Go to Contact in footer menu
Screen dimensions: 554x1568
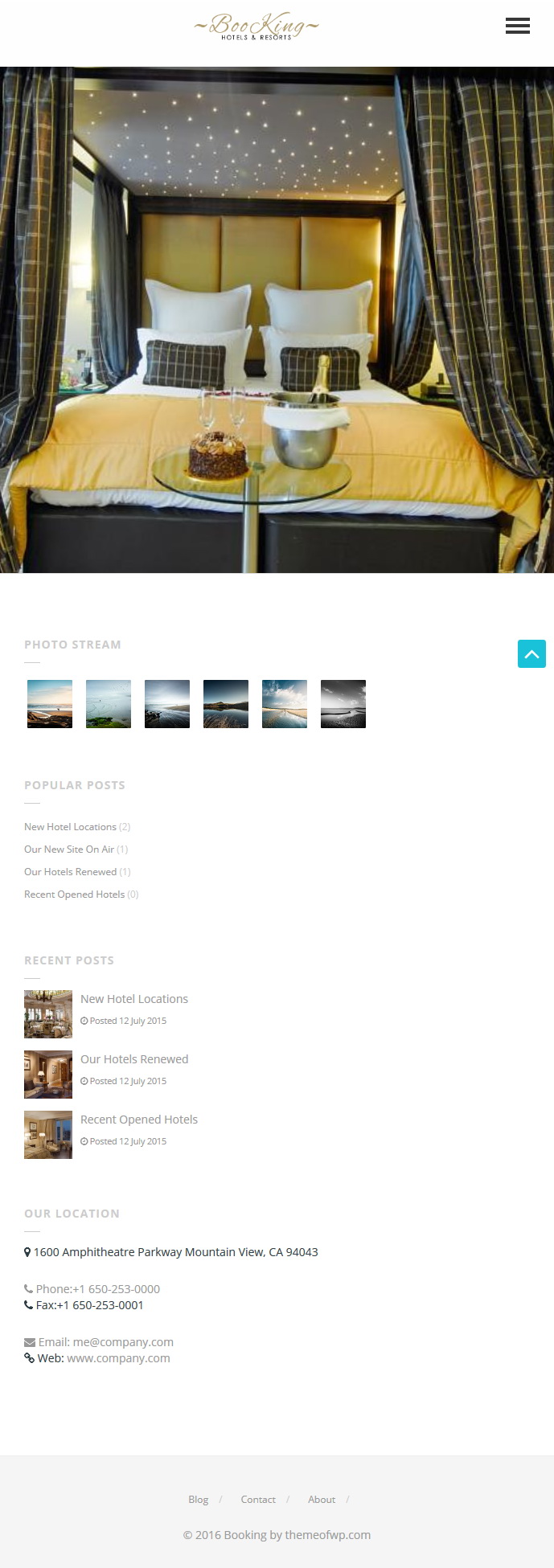(x=258, y=1500)
